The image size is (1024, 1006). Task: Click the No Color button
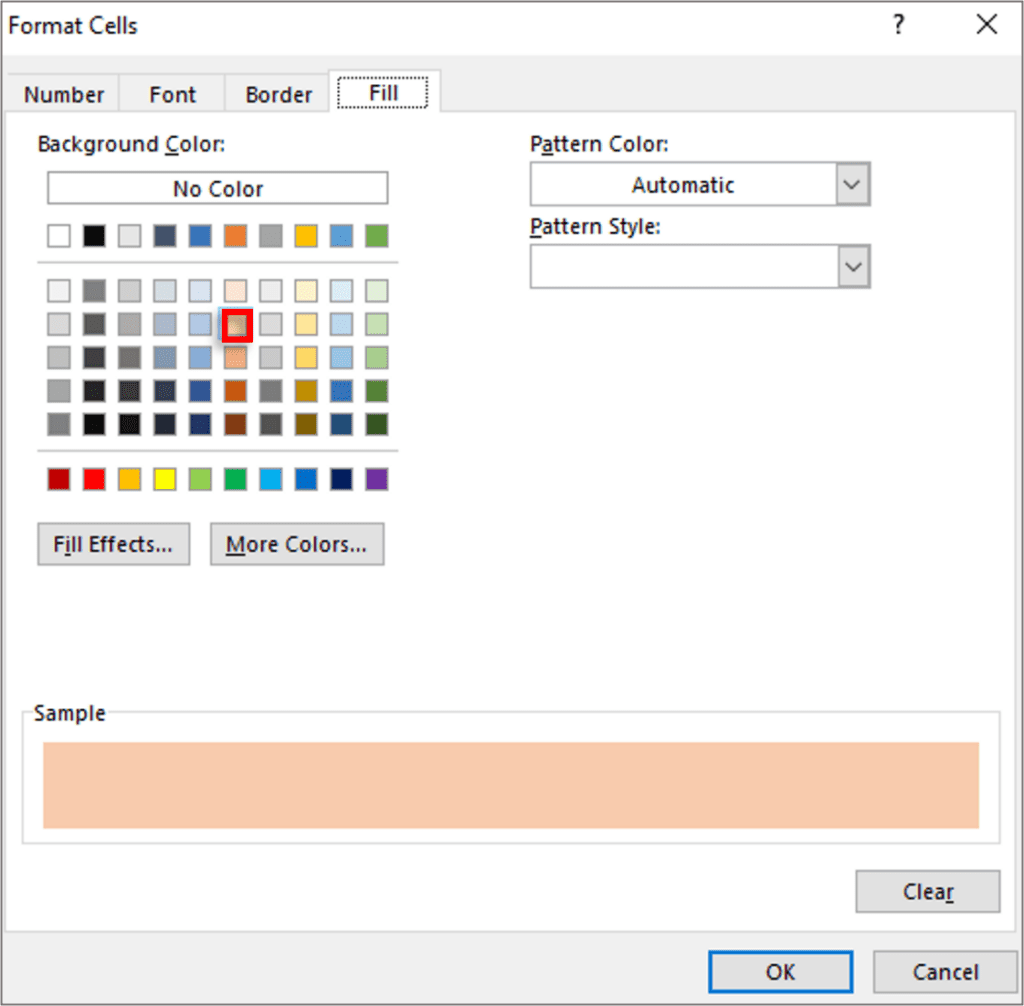coord(216,188)
